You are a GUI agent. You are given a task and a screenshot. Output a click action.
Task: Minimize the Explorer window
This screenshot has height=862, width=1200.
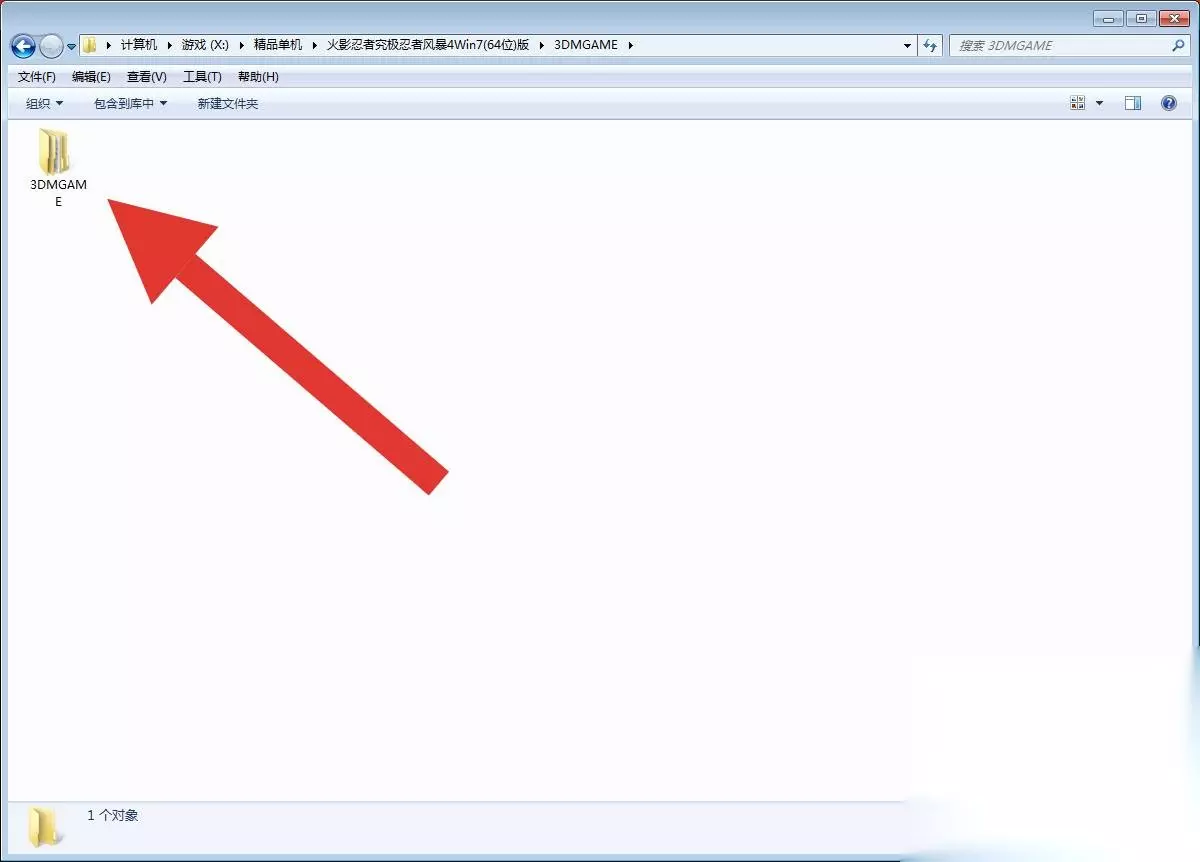1107,18
